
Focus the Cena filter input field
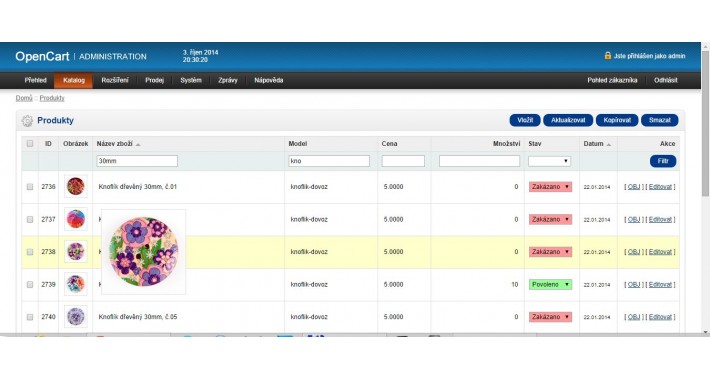tap(403, 161)
